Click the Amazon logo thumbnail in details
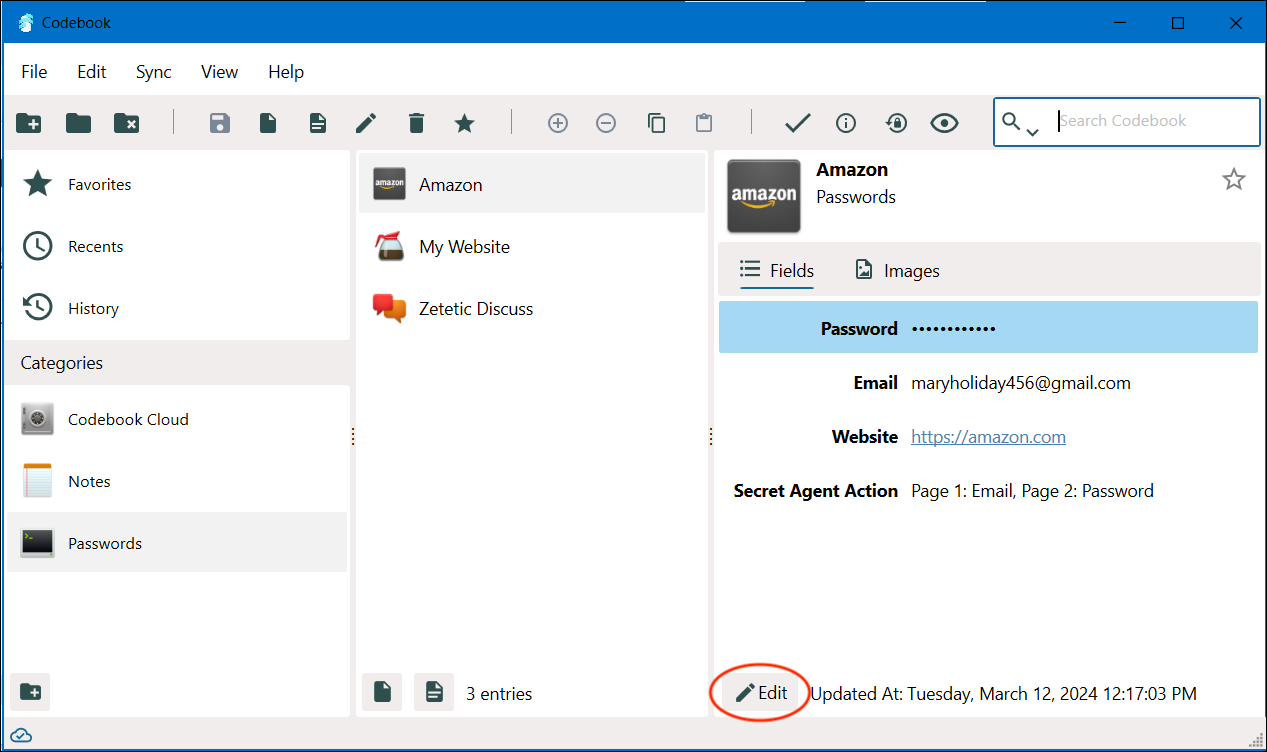 (763, 196)
